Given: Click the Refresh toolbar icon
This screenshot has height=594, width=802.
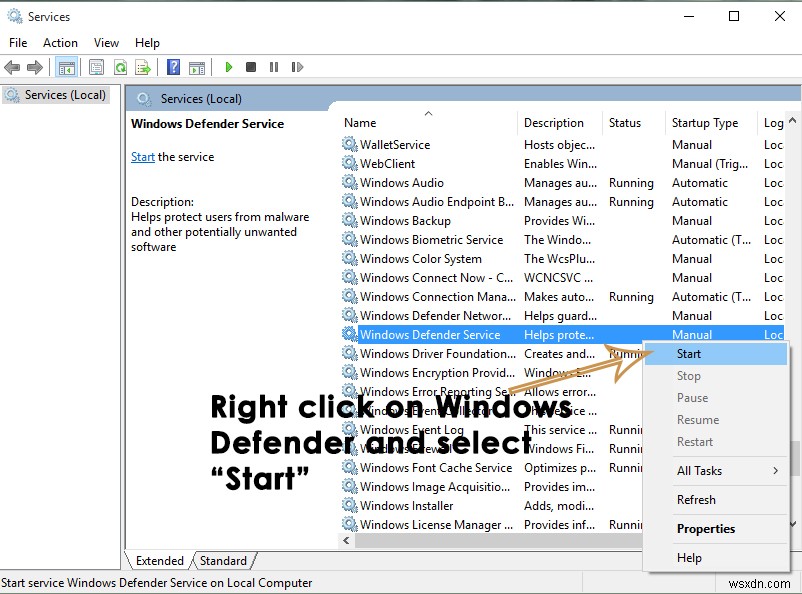Looking at the screenshot, I should pos(120,67).
